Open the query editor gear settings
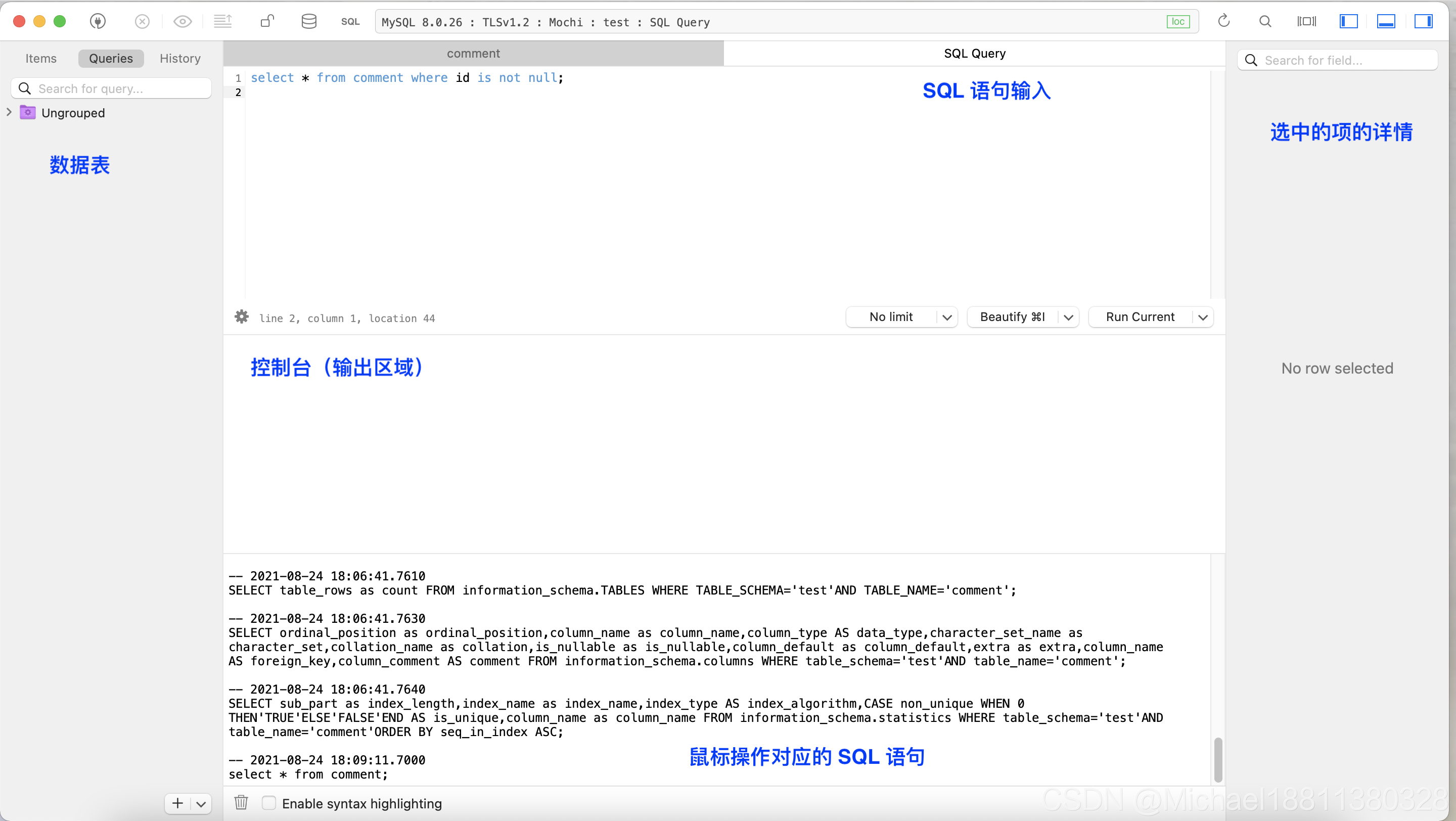The height and width of the screenshot is (821, 1456). pyautogui.click(x=241, y=317)
